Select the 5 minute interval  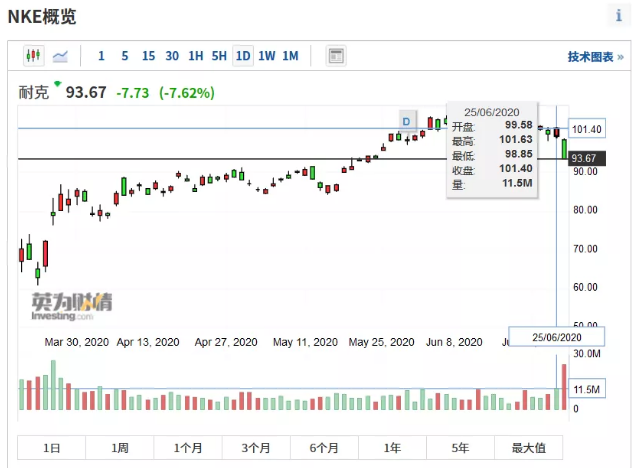pyautogui.click(x=125, y=56)
